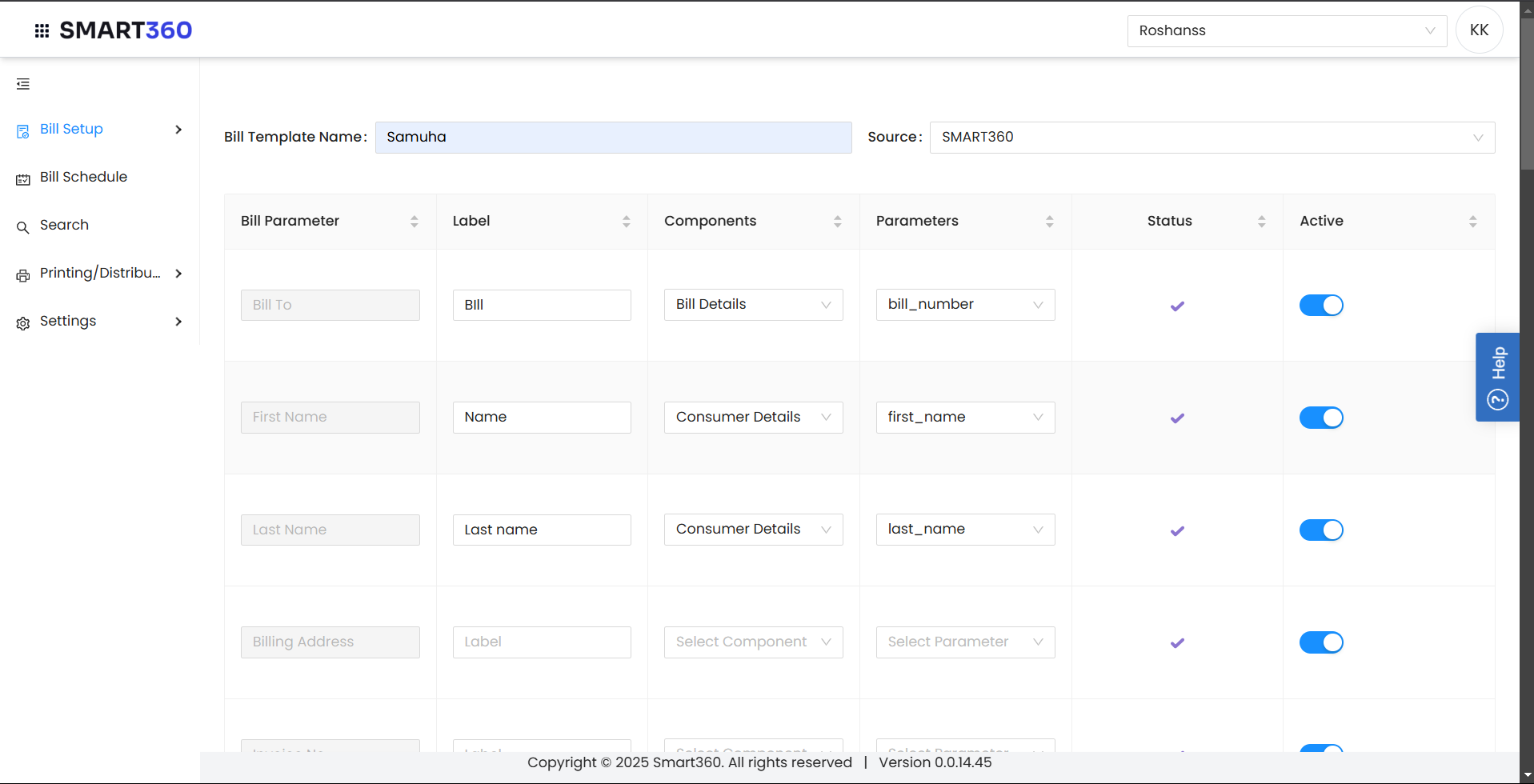1534x784 pixels.
Task: Open Bill Details component dropdown
Action: [x=753, y=305]
